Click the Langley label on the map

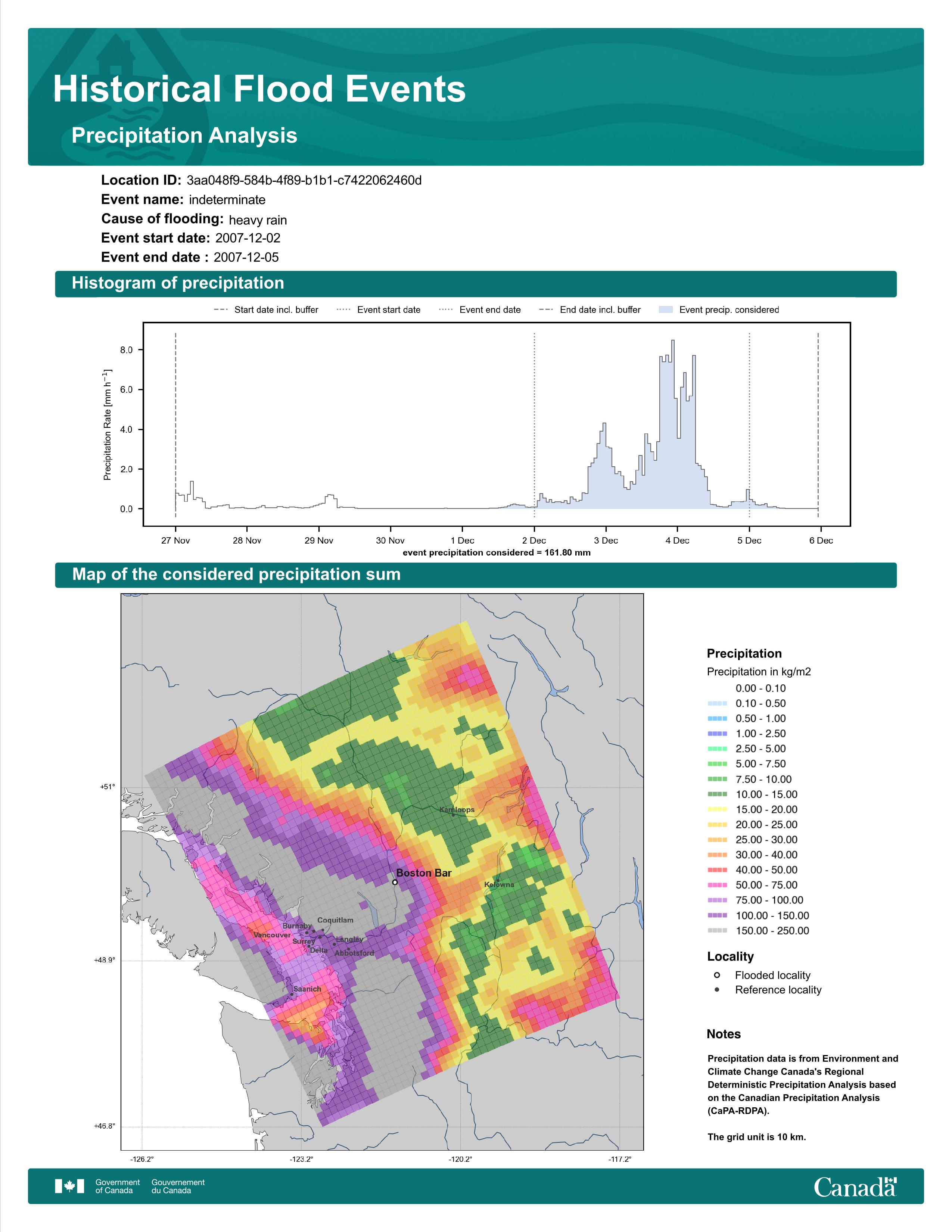tap(349, 939)
